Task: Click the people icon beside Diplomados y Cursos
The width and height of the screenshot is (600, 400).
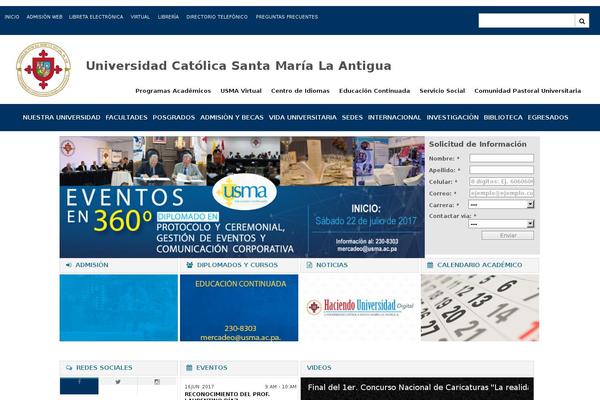Action: [x=189, y=265]
